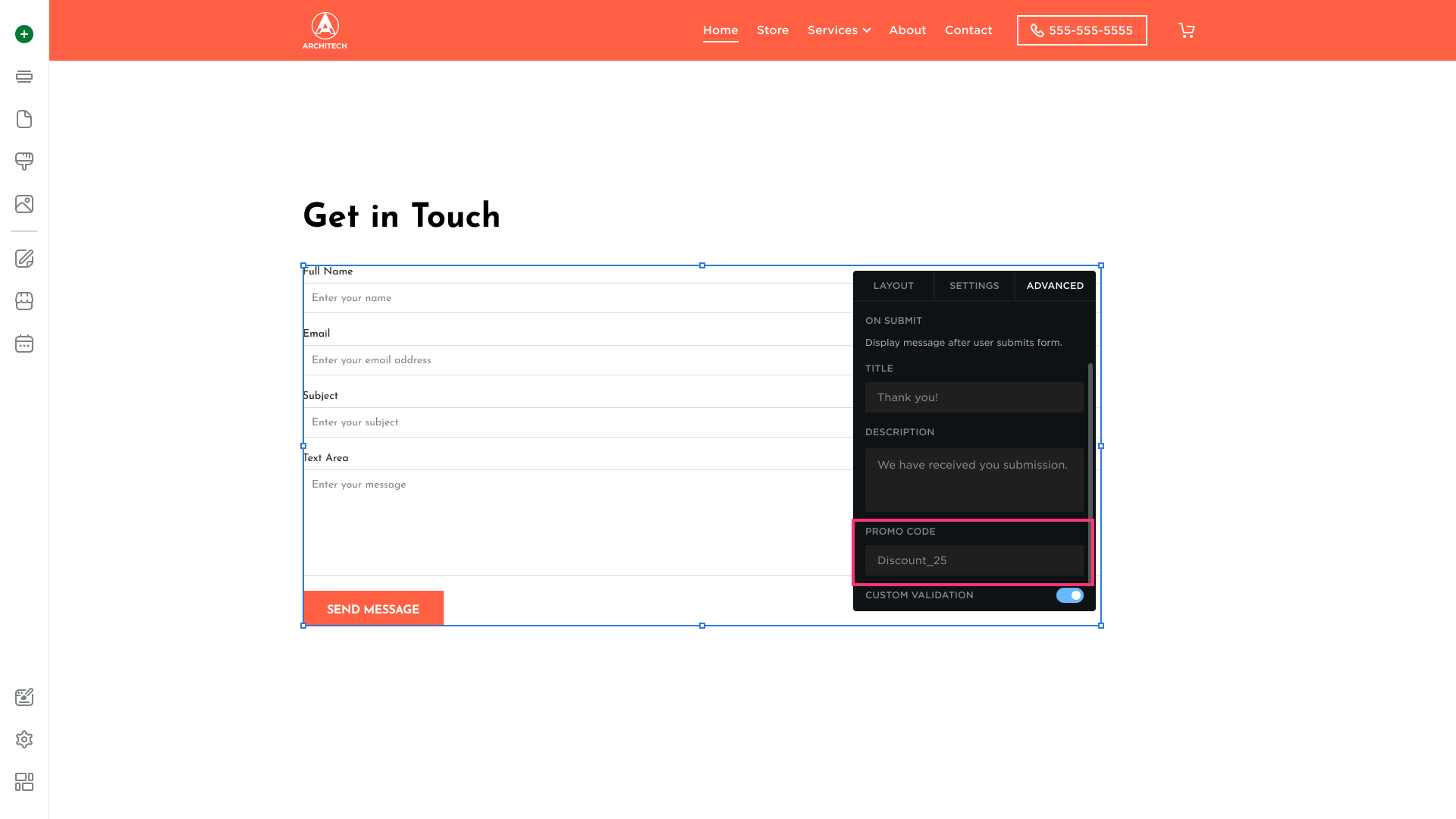Click the 555-555-5555 phone button
The width and height of the screenshot is (1456, 819).
coord(1081,30)
